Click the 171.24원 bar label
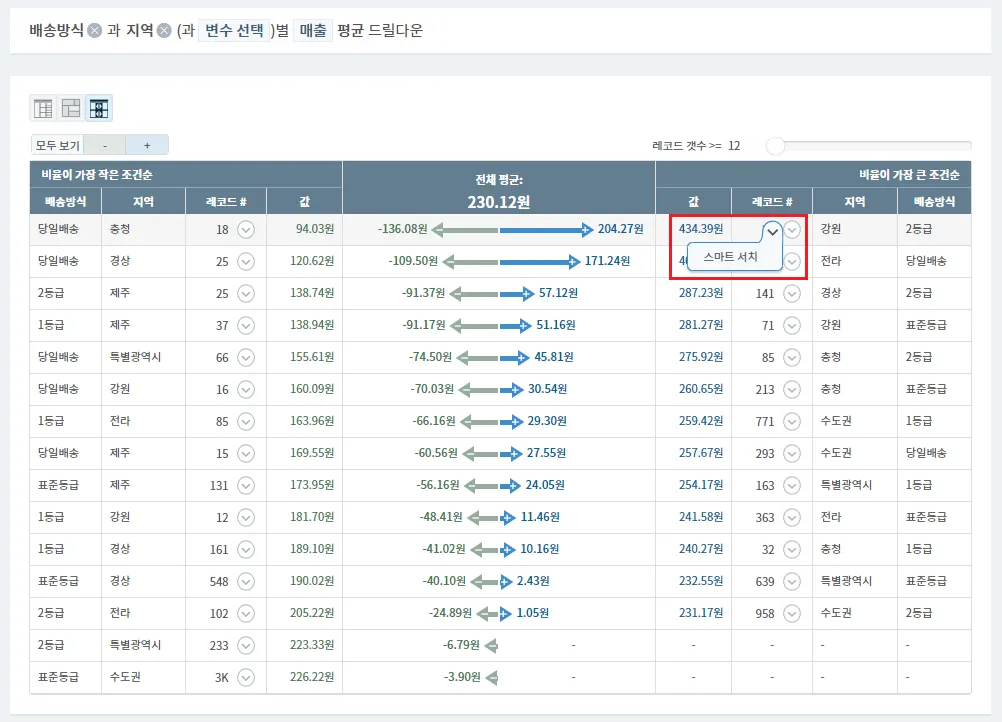This screenshot has width=1002, height=722. coord(608,261)
